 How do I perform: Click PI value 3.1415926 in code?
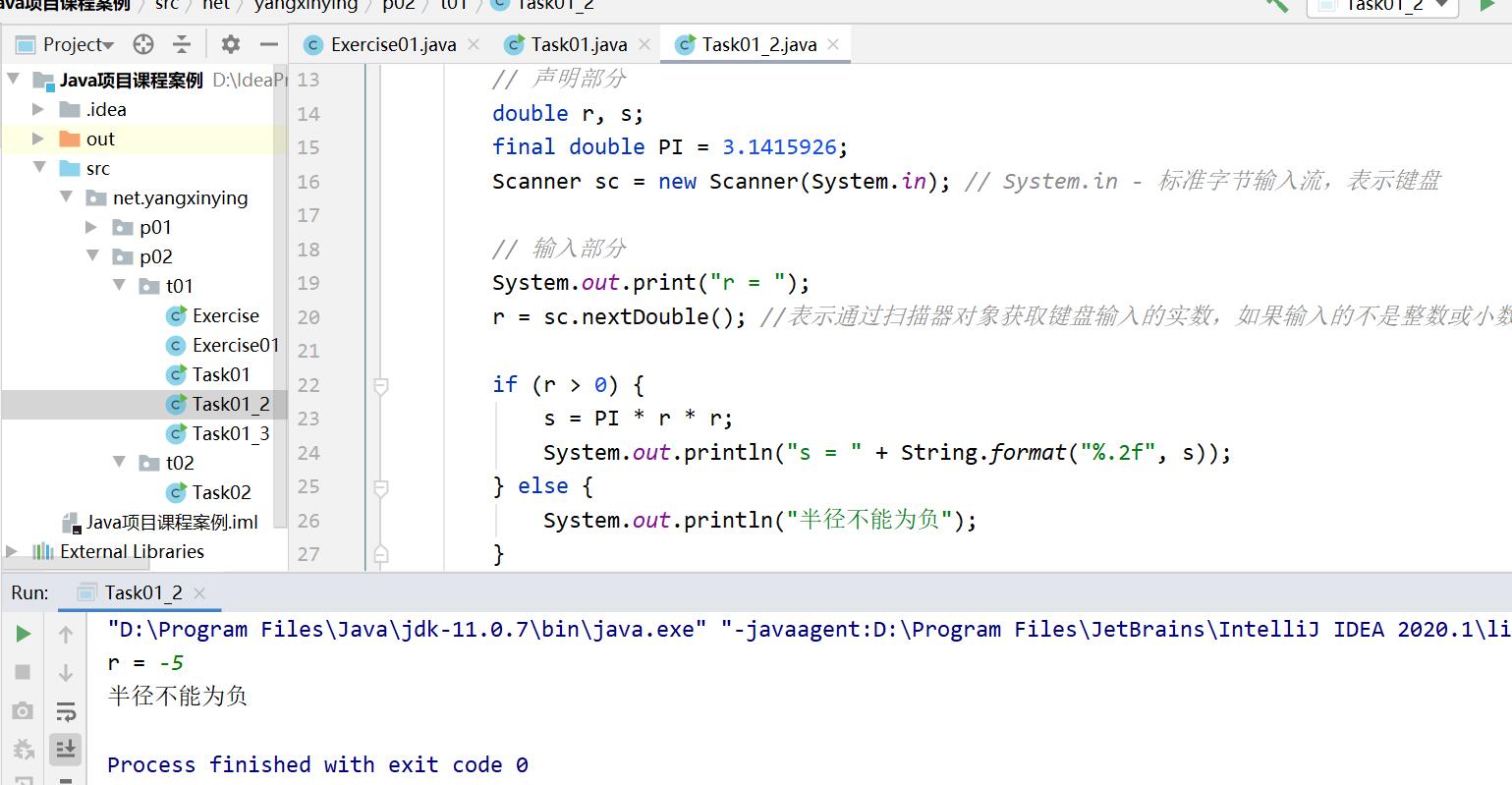click(x=779, y=147)
